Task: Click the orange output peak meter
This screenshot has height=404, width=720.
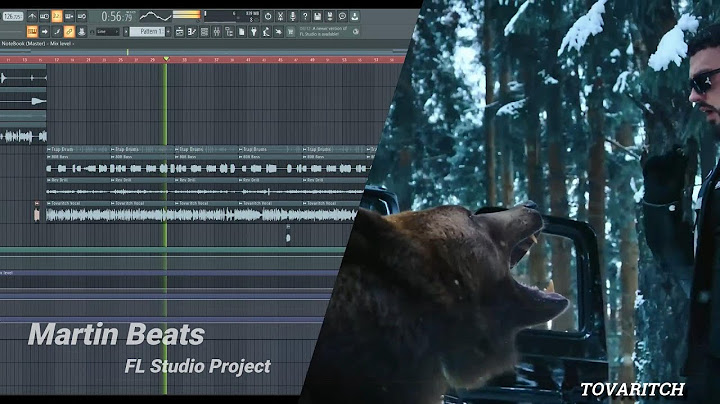Action: coord(186,15)
